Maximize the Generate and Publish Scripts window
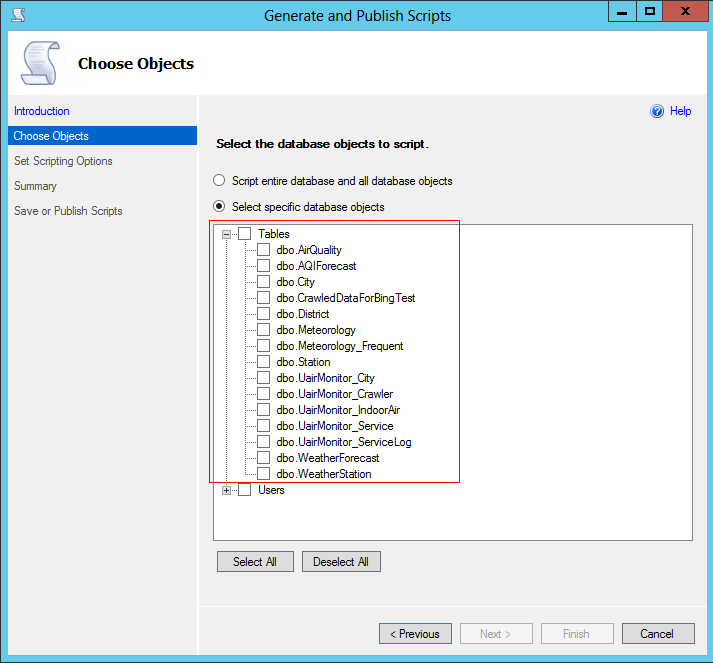Viewport: 713px width, 663px height. pos(650,13)
